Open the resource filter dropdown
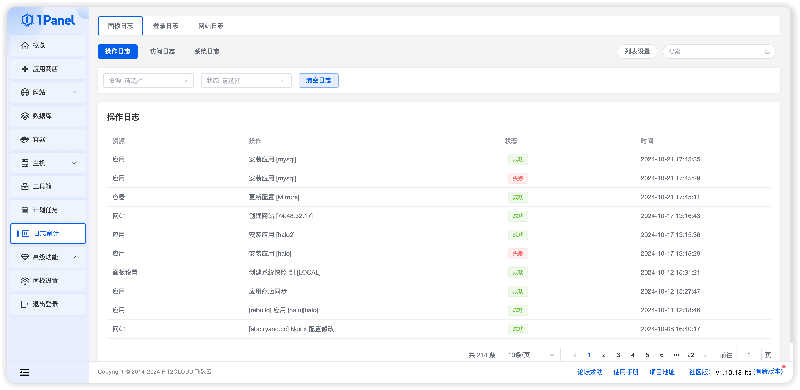The image size is (800, 390). click(x=148, y=81)
